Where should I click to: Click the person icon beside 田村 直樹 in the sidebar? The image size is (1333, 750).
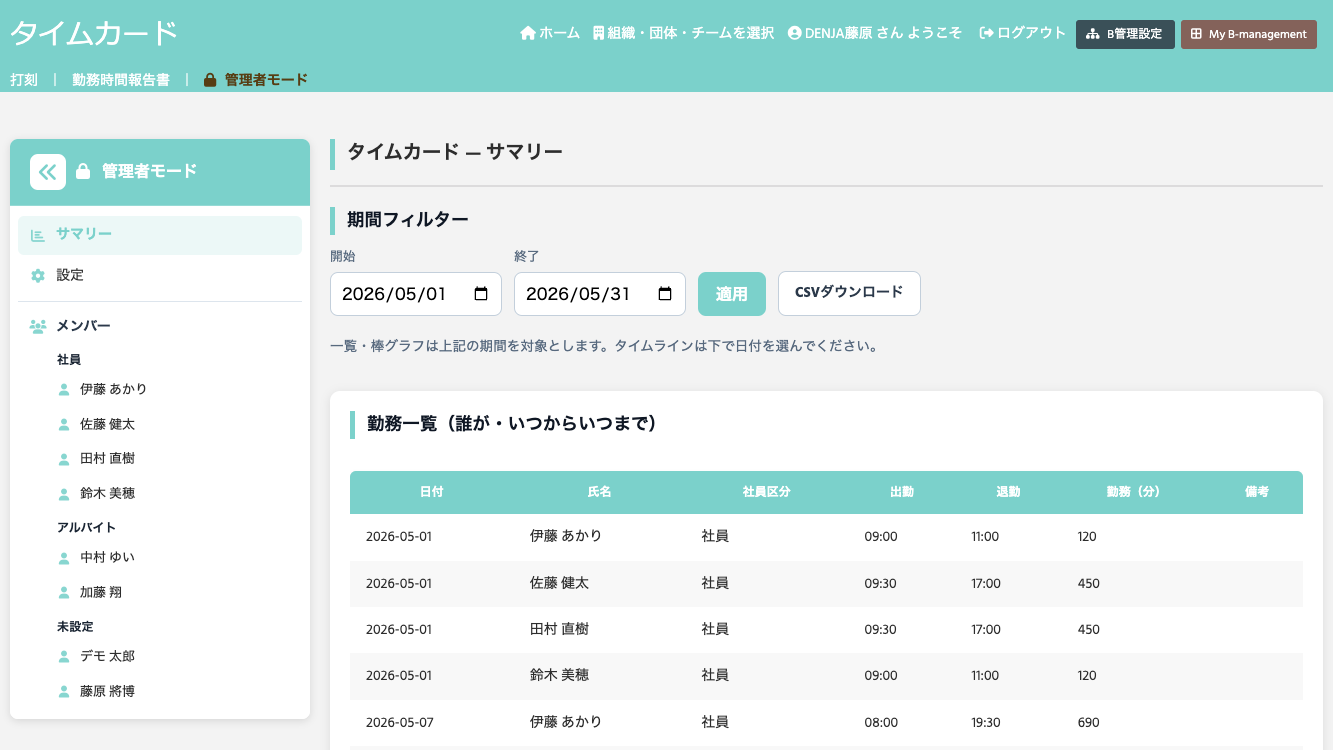[64, 459]
